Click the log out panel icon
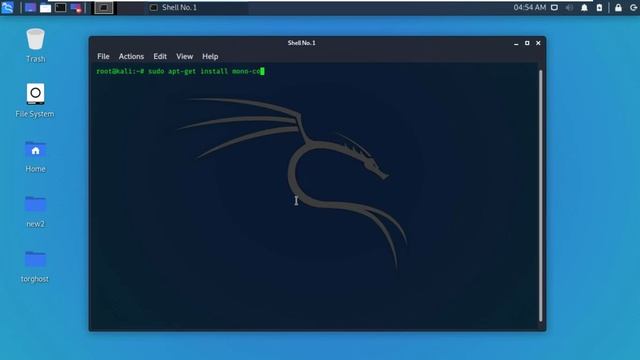 pyautogui.click(x=633, y=7)
